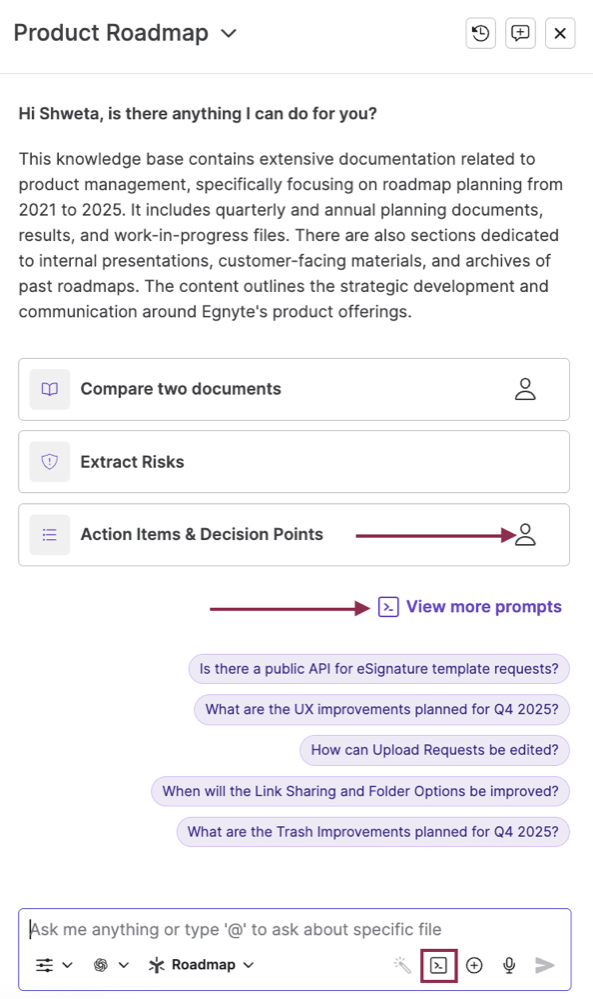Screen dimensions: 593x999
Task: Click the person icon on Action Items card
Action: pos(527,534)
